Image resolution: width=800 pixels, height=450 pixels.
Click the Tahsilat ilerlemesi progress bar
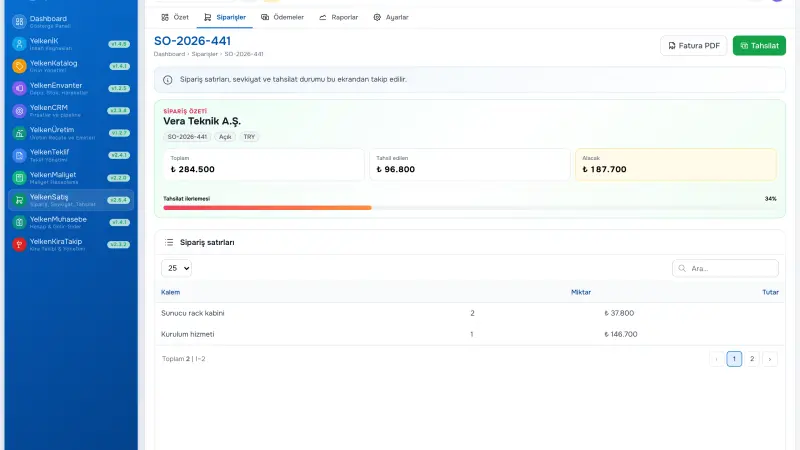470,208
